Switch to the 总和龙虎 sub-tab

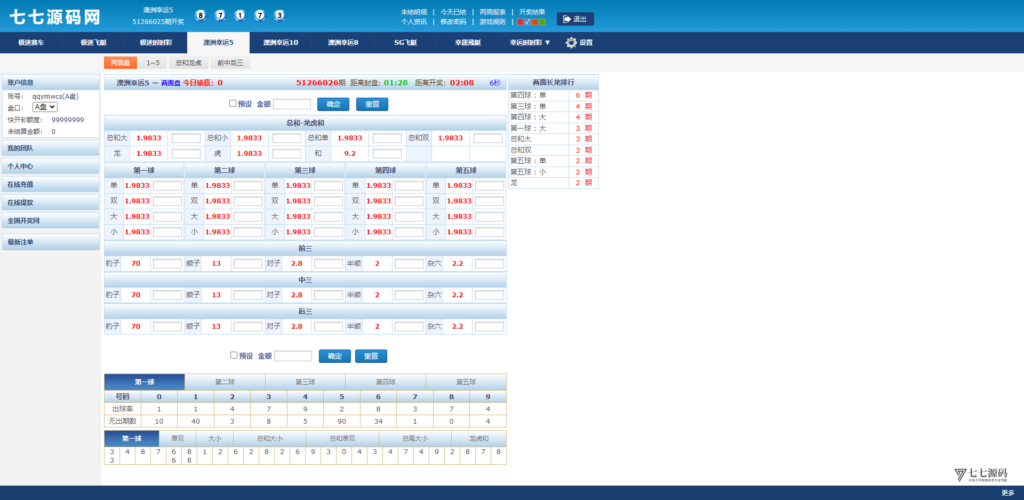(188, 63)
